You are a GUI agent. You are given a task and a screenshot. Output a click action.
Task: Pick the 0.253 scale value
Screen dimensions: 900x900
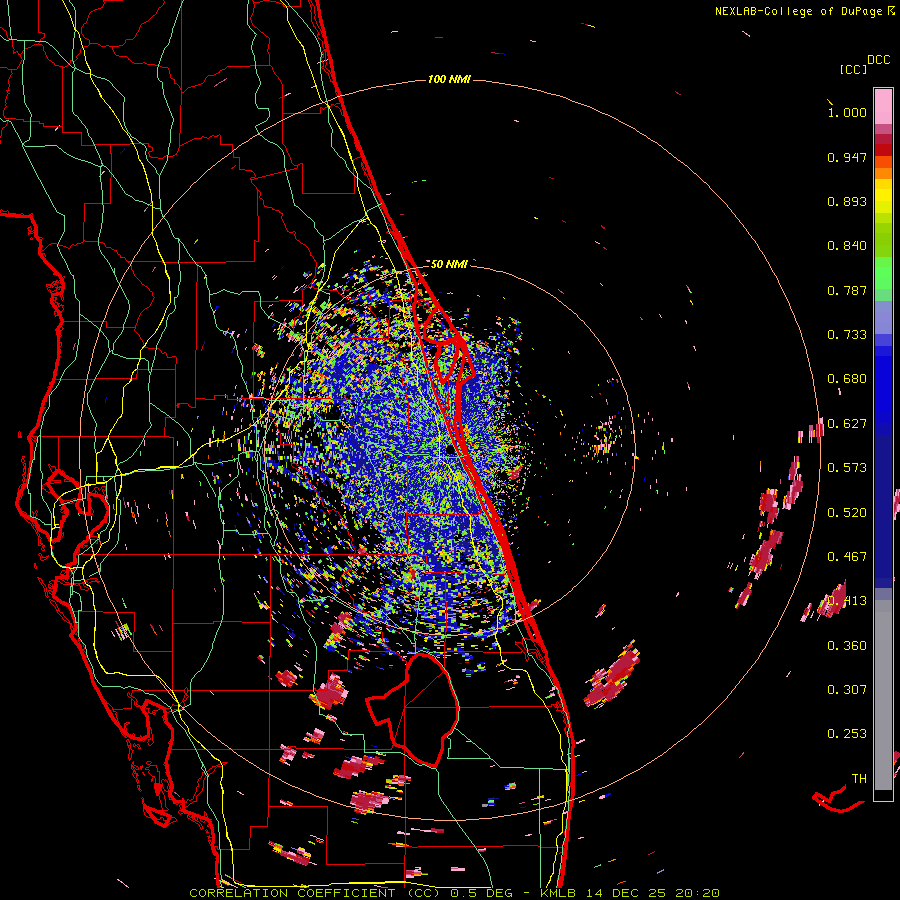(x=847, y=734)
